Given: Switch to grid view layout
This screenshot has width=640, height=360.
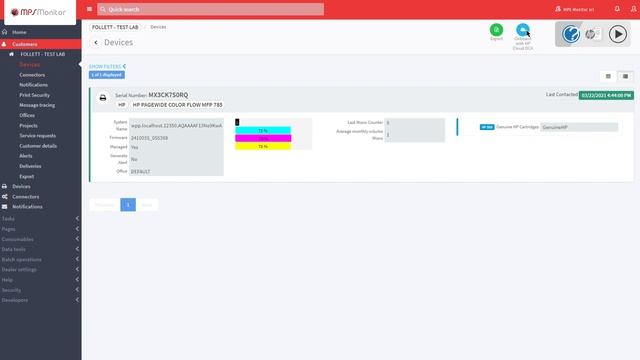Looking at the screenshot, I should click(608, 76).
